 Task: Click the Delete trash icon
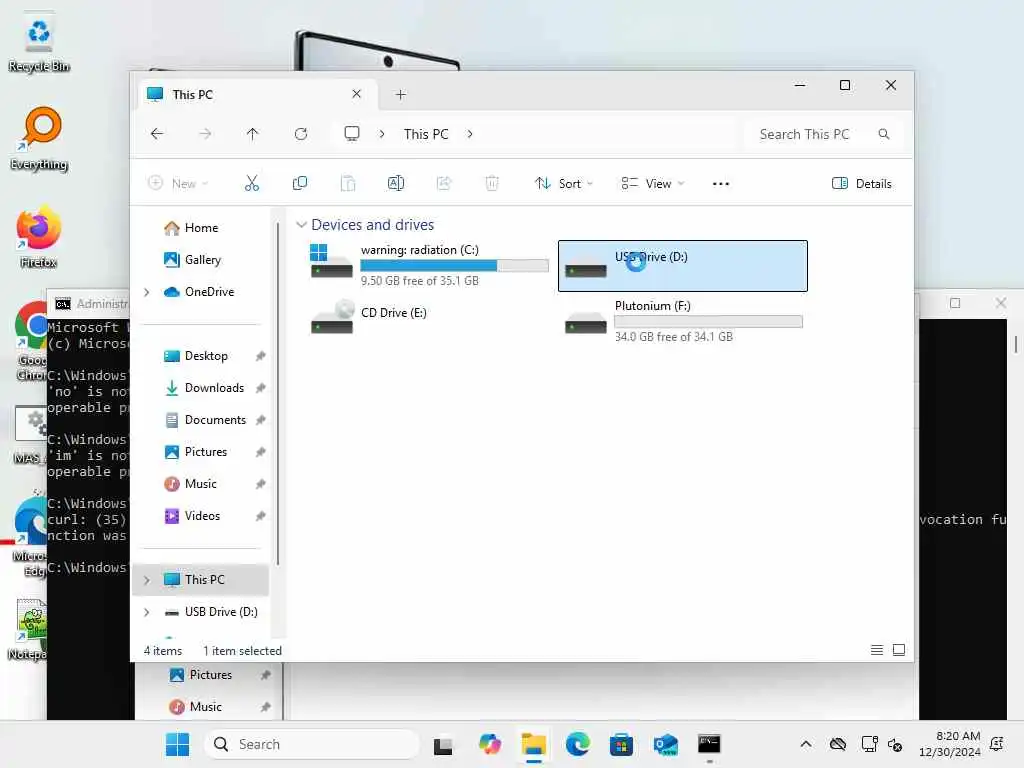tap(492, 184)
